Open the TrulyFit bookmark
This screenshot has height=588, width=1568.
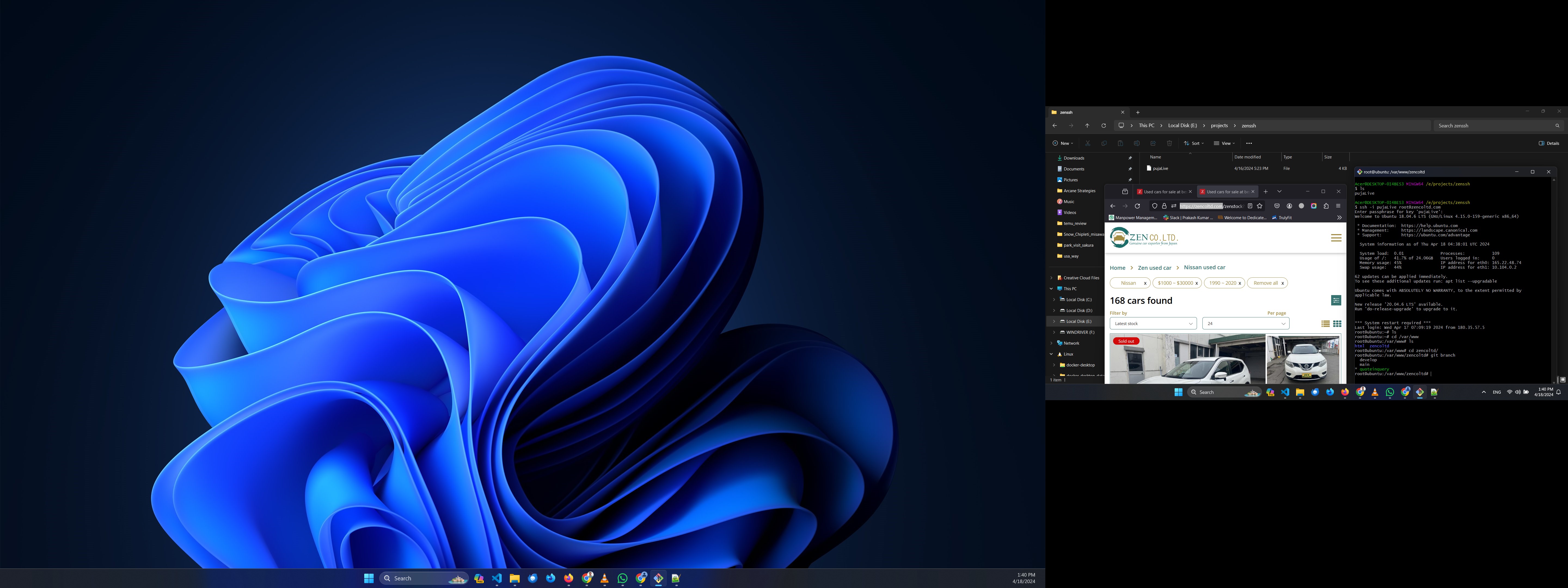tap(1282, 217)
